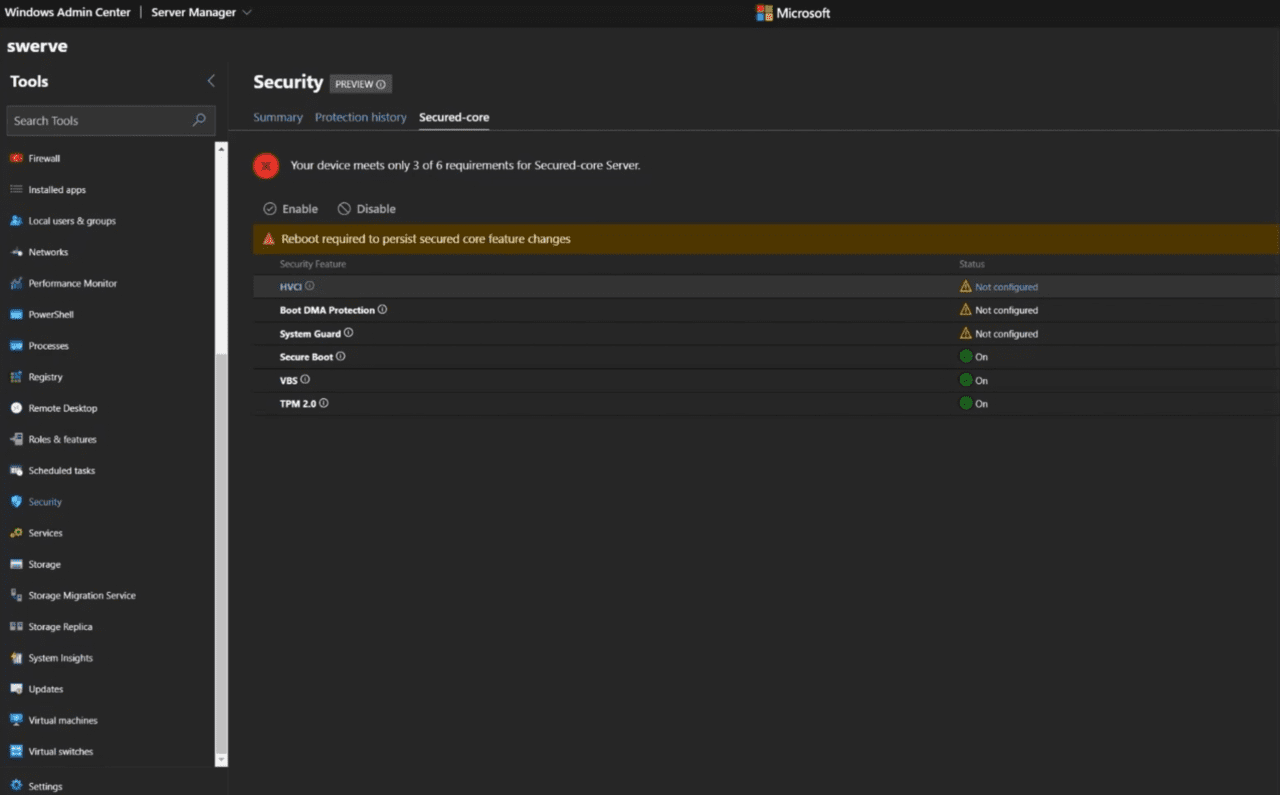
Task: Select the Storage icon
Action: click(16, 564)
